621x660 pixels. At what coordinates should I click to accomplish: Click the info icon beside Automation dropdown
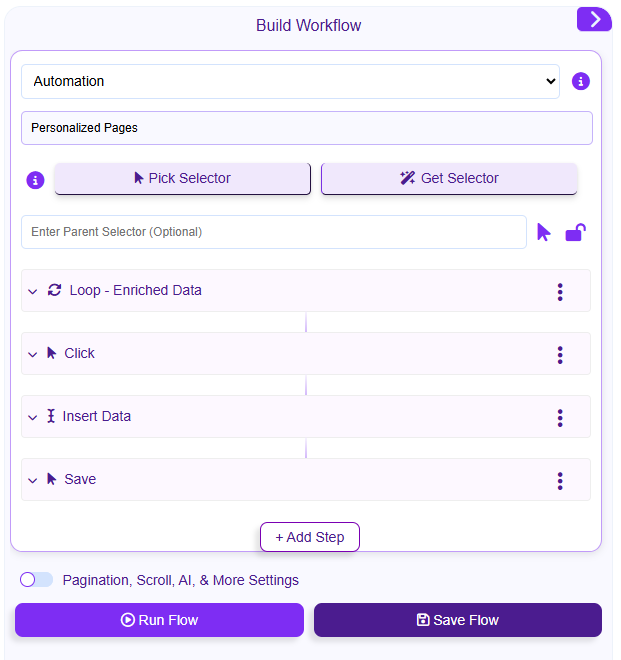[580, 81]
